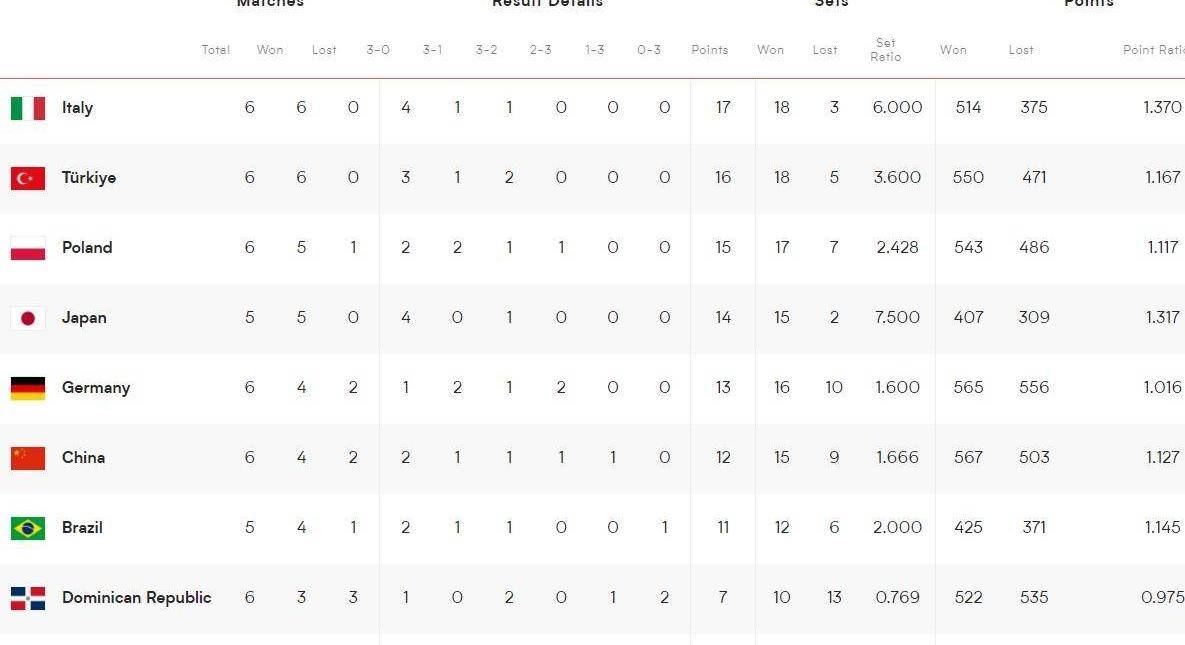1185x645 pixels.
Task: Click the Italy flag icon
Action: pos(28,108)
